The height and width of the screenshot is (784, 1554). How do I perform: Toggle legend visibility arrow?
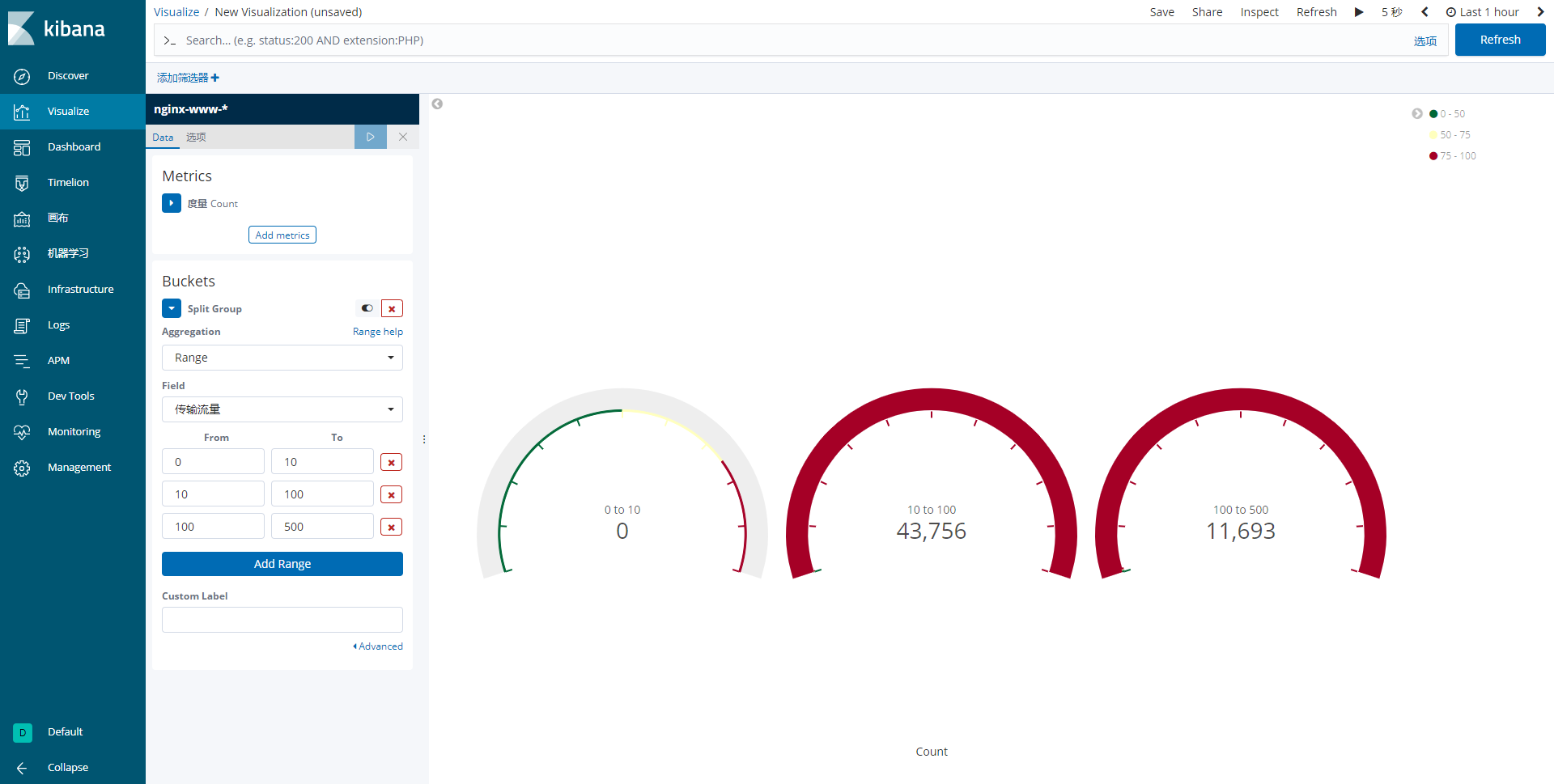pos(1417,113)
